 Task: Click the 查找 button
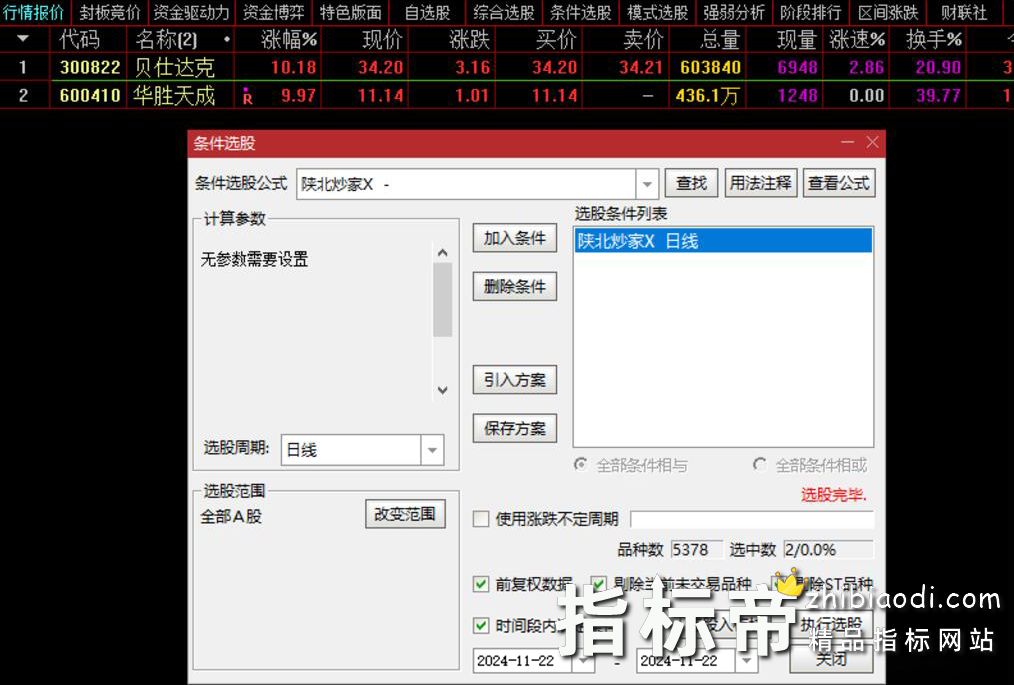coord(691,184)
